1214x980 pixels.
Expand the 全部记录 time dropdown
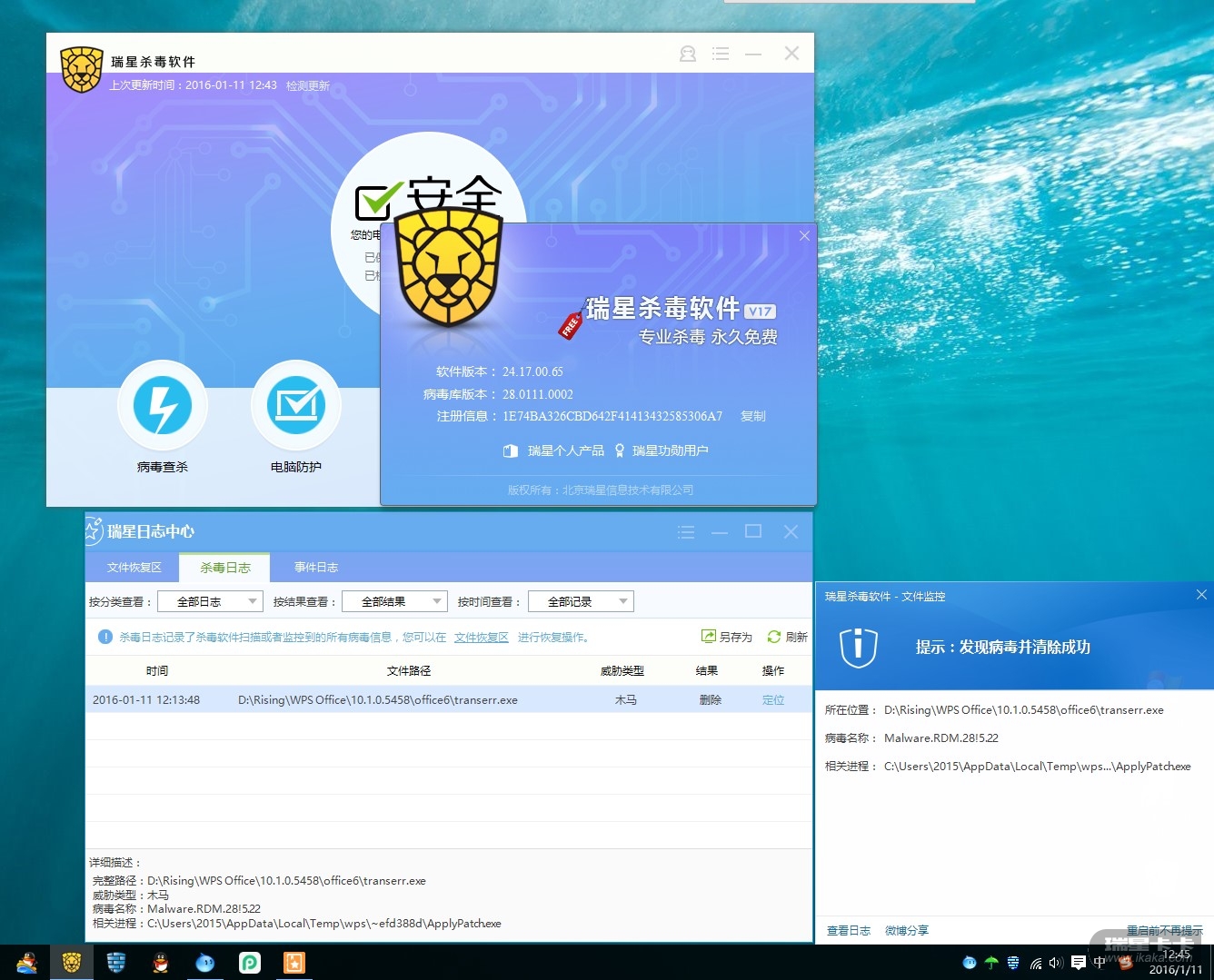[x=579, y=601]
